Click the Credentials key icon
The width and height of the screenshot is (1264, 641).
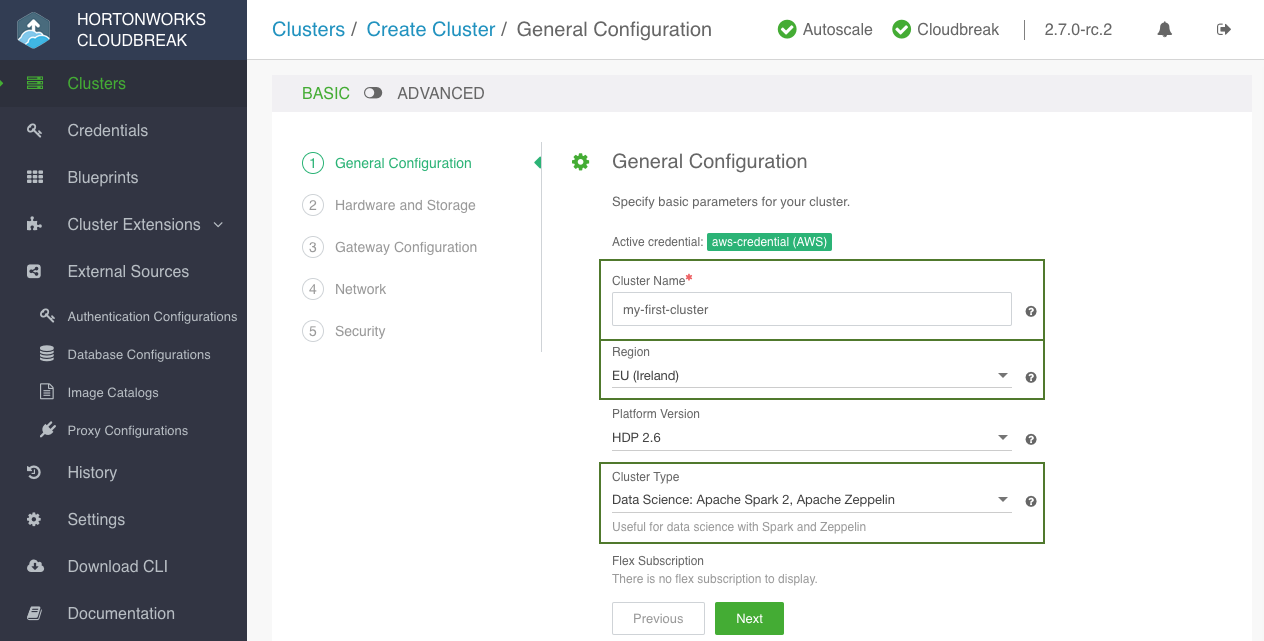(35, 130)
